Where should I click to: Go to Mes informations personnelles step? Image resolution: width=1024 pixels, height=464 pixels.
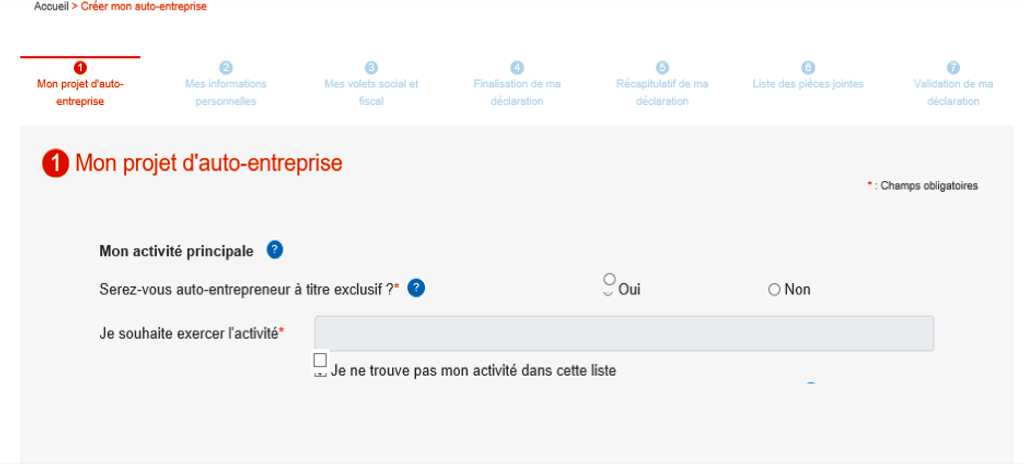226,93
